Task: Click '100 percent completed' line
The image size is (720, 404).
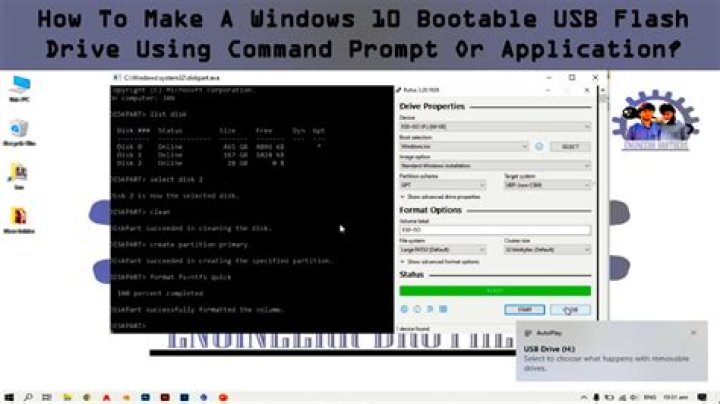Action: 160,293
